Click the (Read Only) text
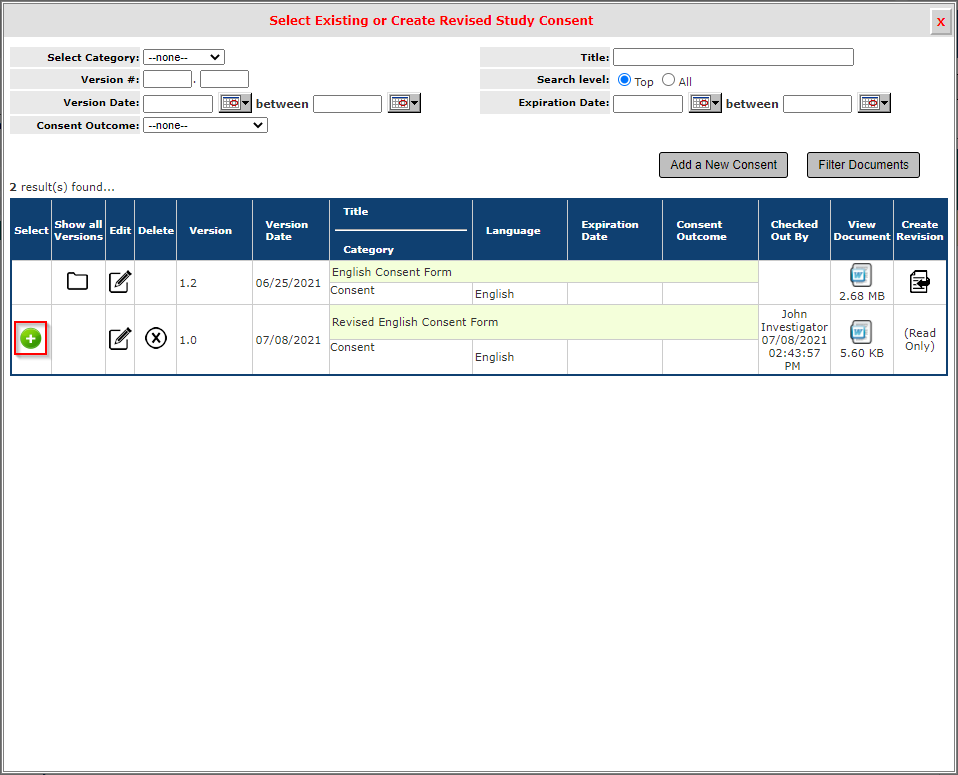This screenshot has width=958, height=775. pos(920,339)
